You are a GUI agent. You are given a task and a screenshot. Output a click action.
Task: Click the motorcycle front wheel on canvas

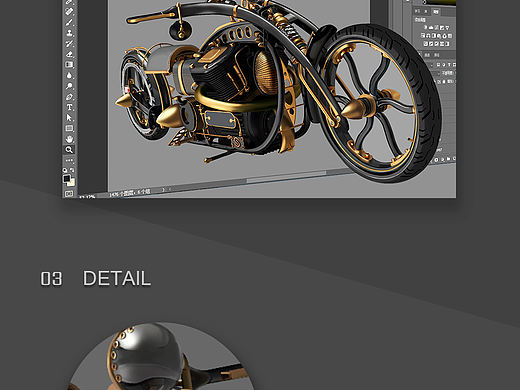(x=380, y=102)
